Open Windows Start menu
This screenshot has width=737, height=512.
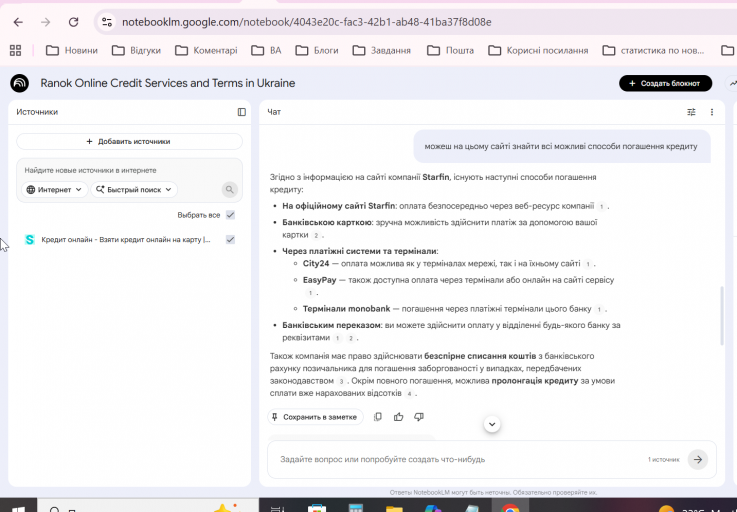pos(18,508)
